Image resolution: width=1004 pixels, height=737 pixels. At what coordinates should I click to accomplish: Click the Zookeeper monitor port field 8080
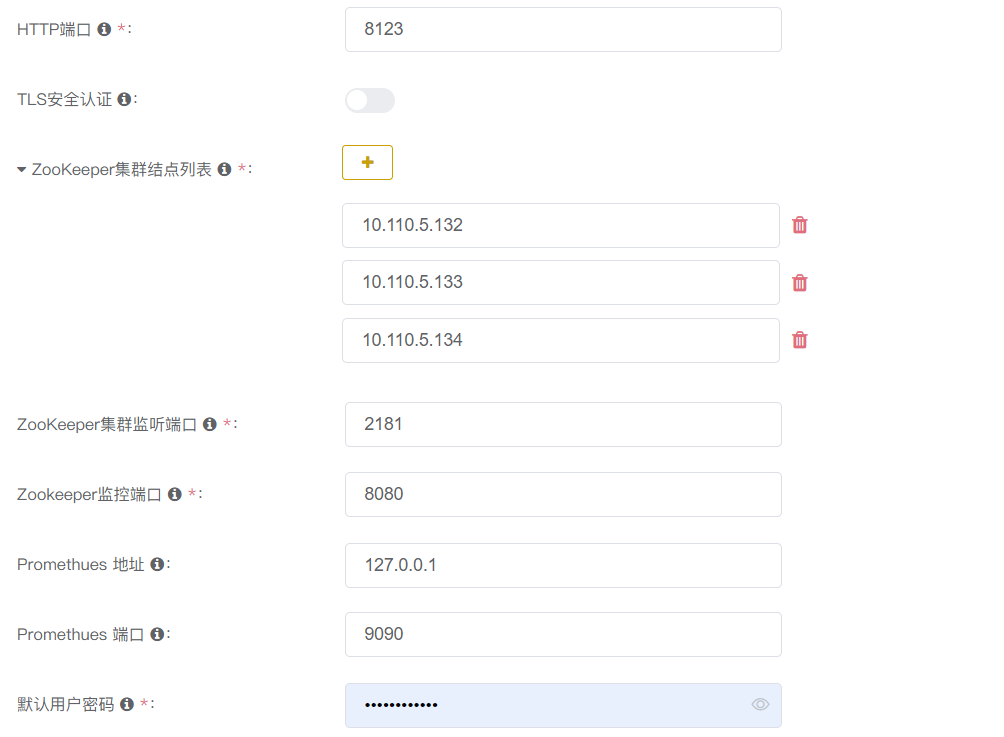pos(562,494)
